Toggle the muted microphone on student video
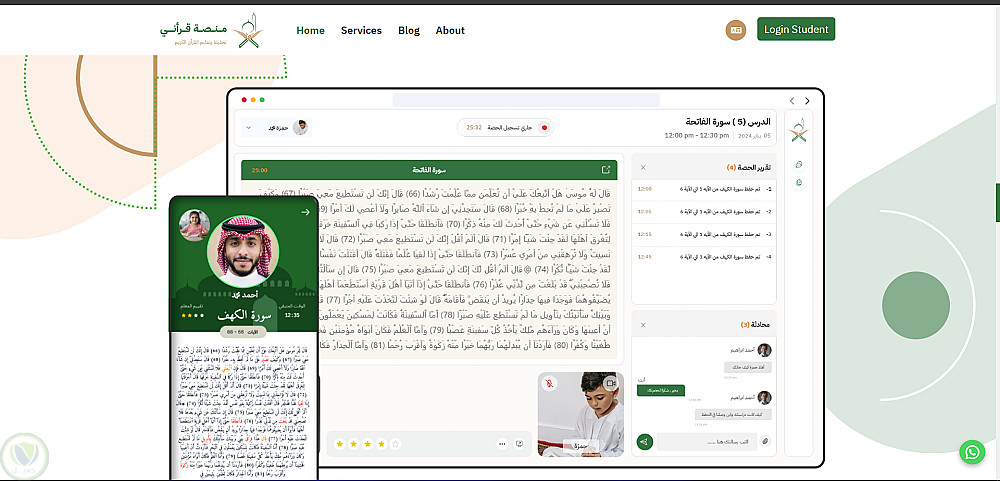Screen dimensions: 1000x481 548,383
